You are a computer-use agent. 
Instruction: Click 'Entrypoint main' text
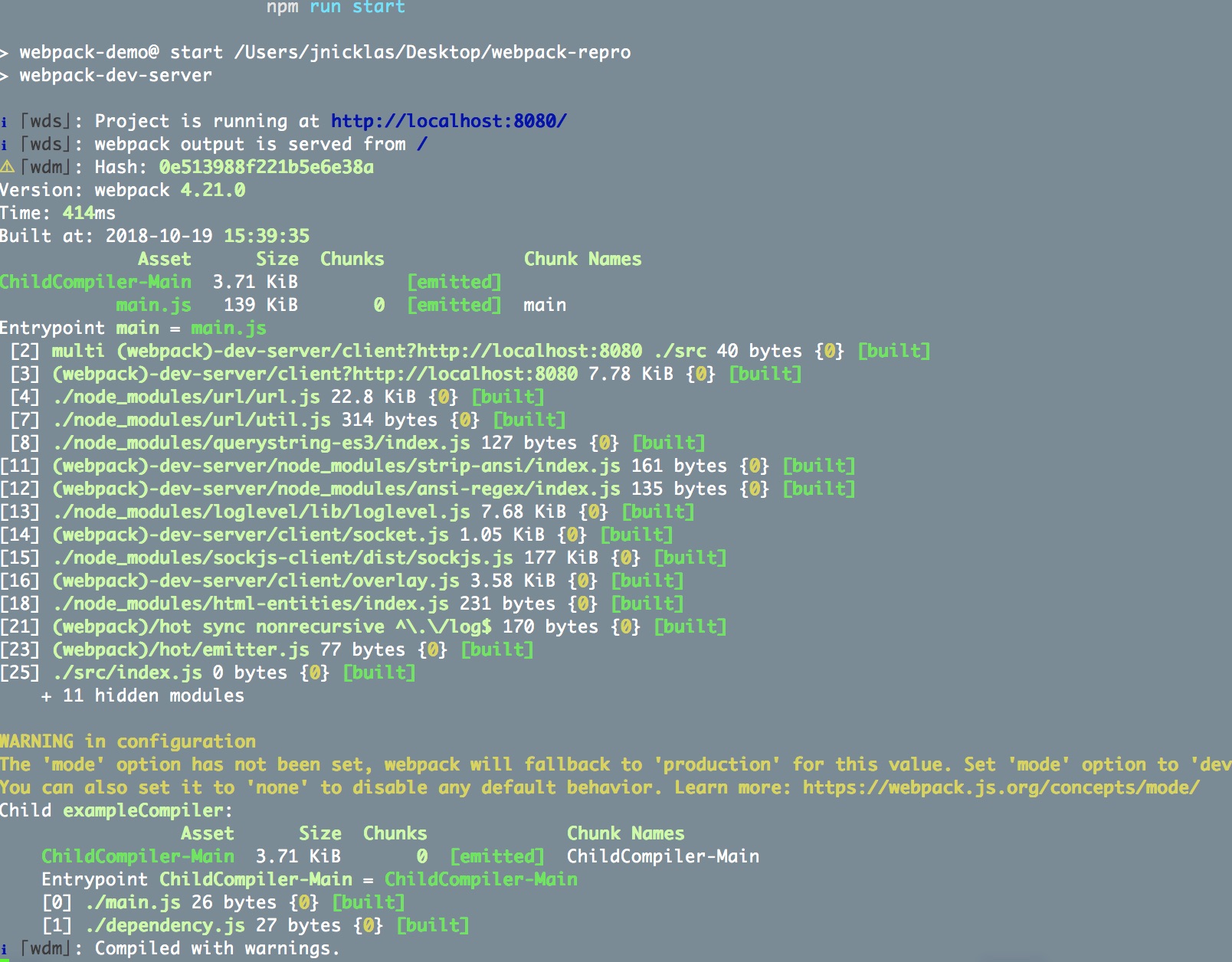[x=80, y=328]
